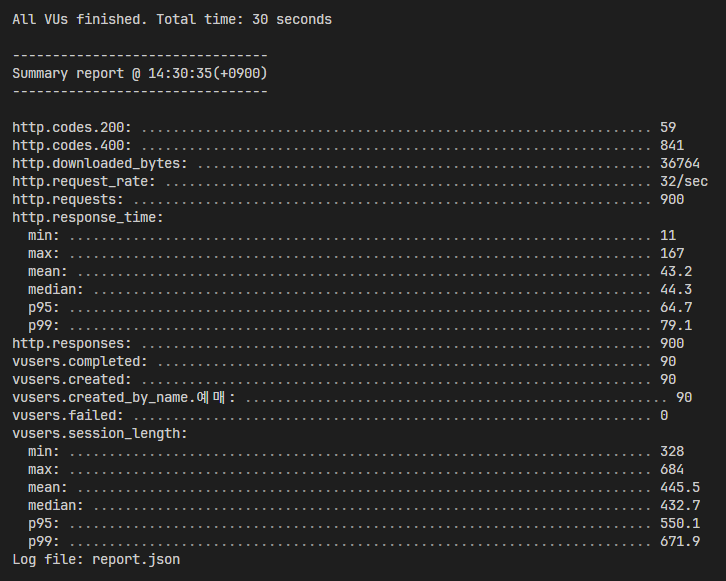The height and width of the screenshot is (581, 726).
Task: Click the http.codes.400 value 841
Action: [672, 145]
